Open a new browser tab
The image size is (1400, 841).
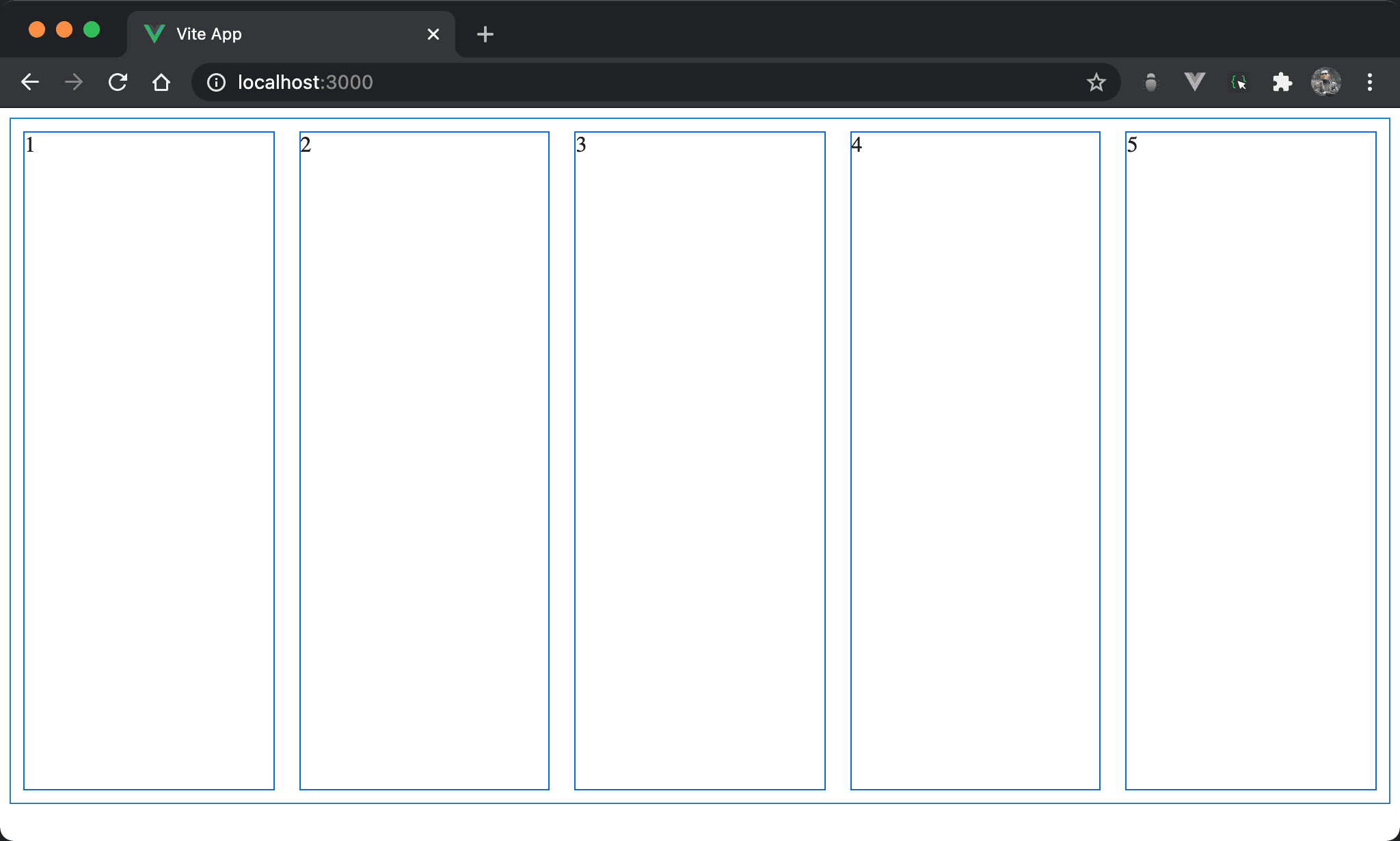(485, 34)
